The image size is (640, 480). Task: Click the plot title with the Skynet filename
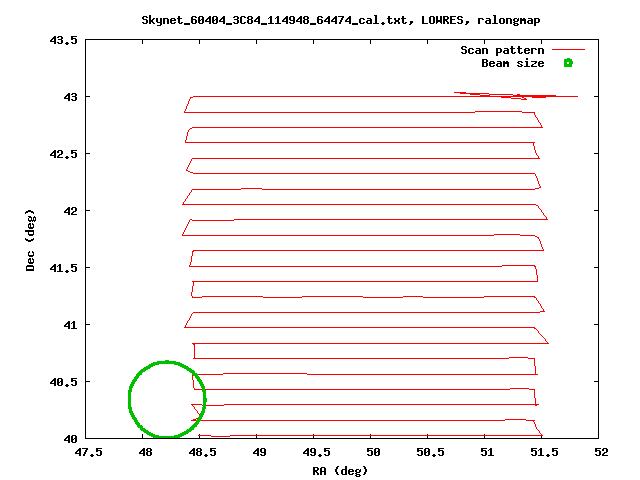(341, 20)
